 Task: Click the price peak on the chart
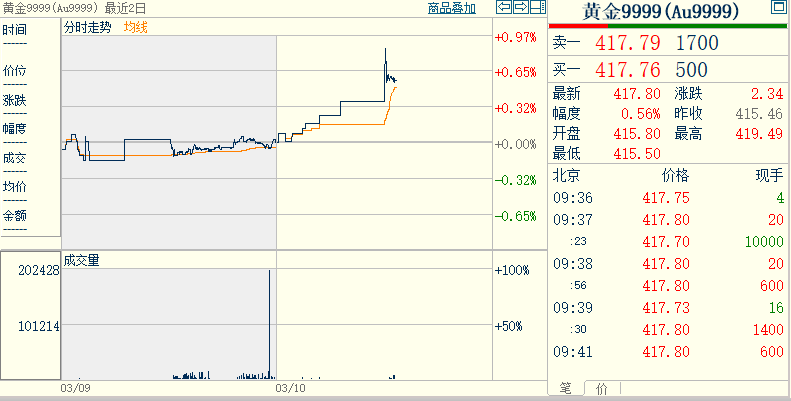pyautogui.click(x=385, y=49)
